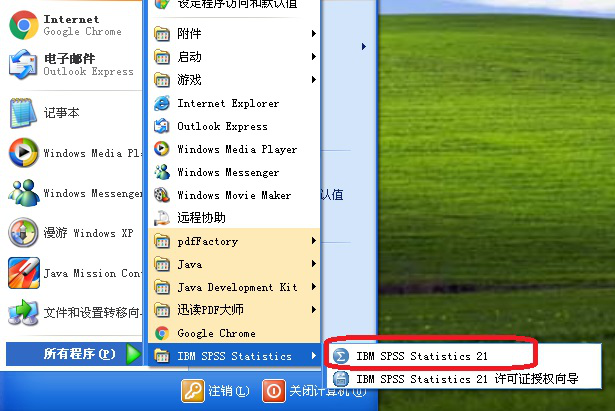Launch Windows Media Player from programs list

[x=234, y=149]
